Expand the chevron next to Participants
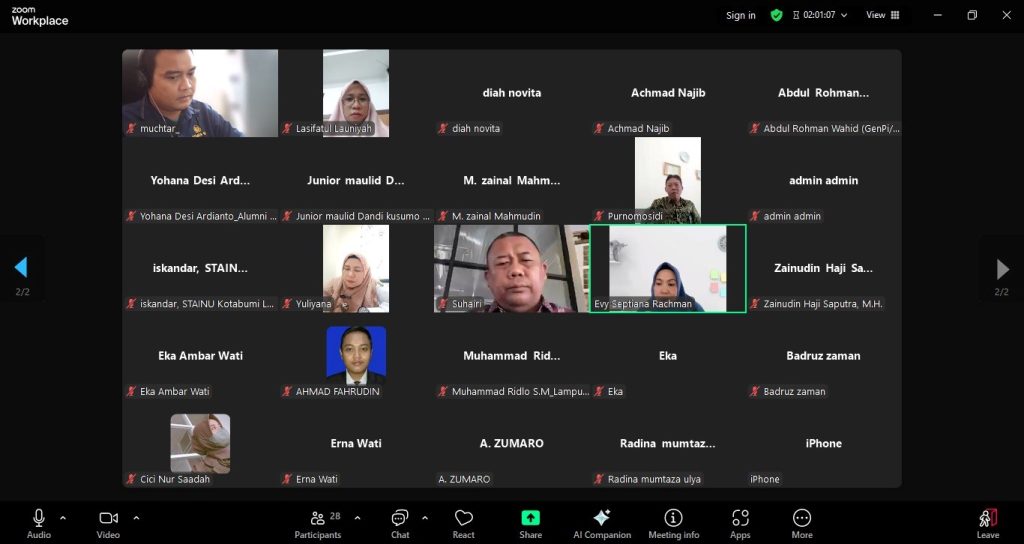This screenshot has height=544, width=1024. coord(357,518)
